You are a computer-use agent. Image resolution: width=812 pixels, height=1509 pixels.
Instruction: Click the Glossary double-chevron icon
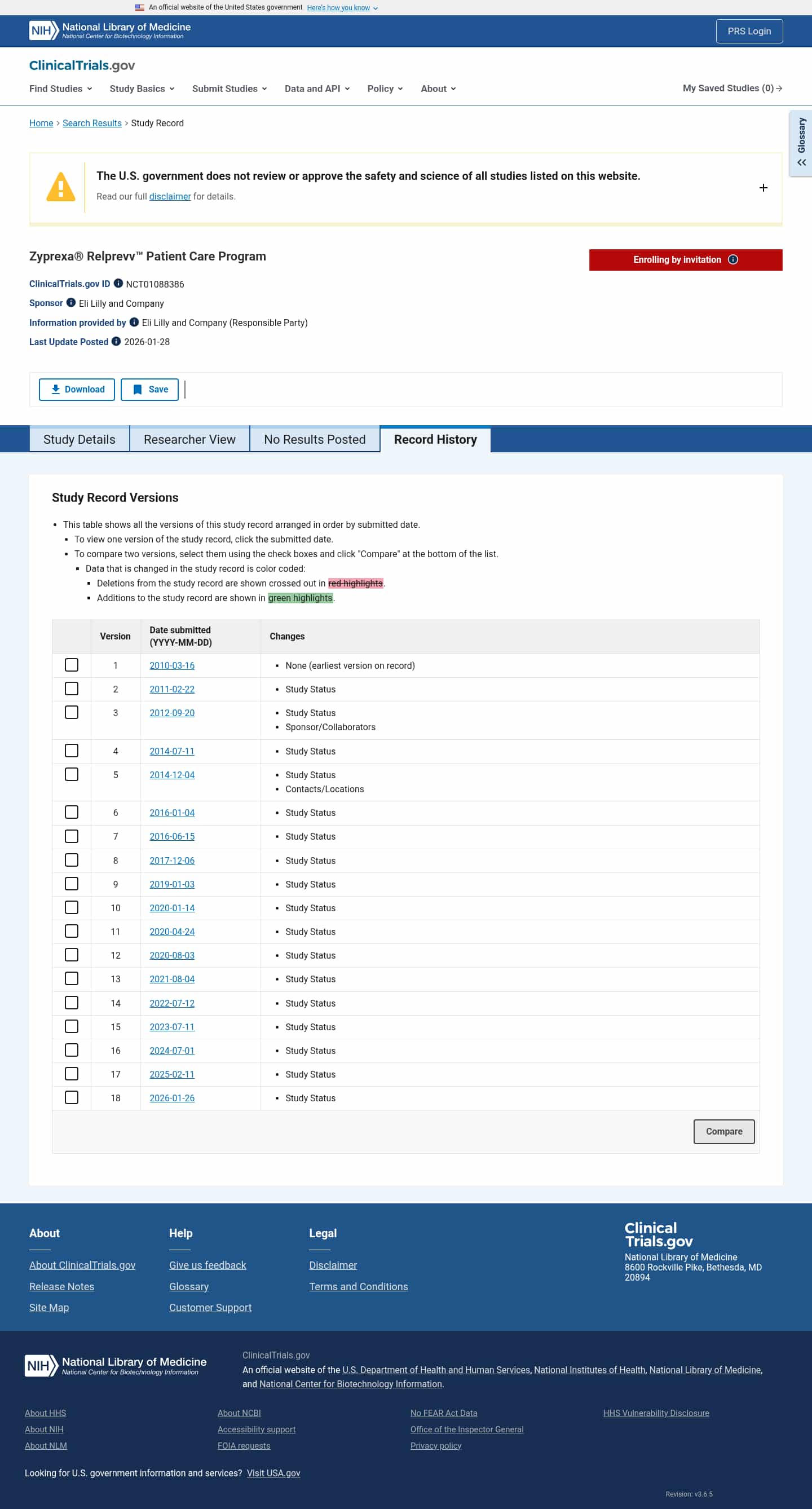(801, 163)
